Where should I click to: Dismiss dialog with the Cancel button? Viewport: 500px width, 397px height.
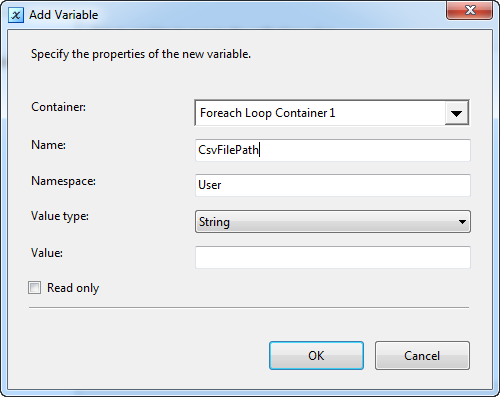(422, 355)
